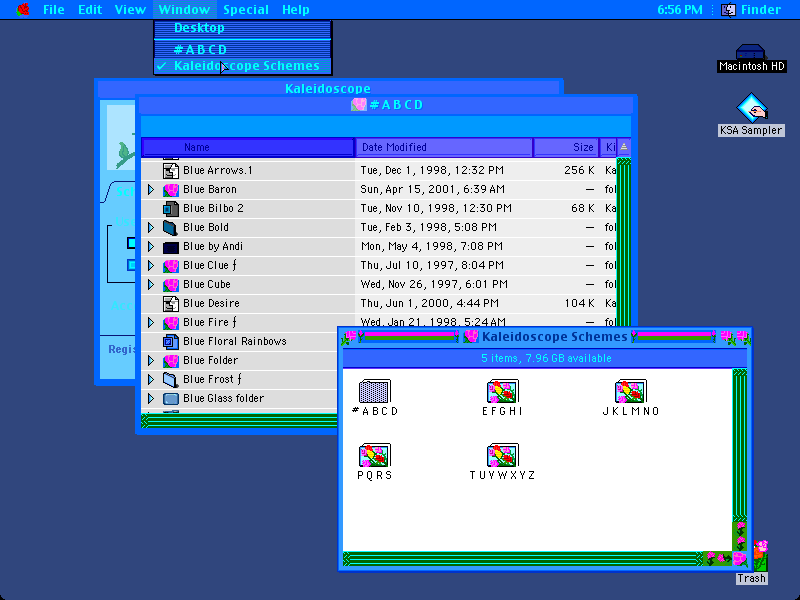
Task: Click the date "Sun, Apr 15, 2001, 6:39 AM"
Action: 433,189
